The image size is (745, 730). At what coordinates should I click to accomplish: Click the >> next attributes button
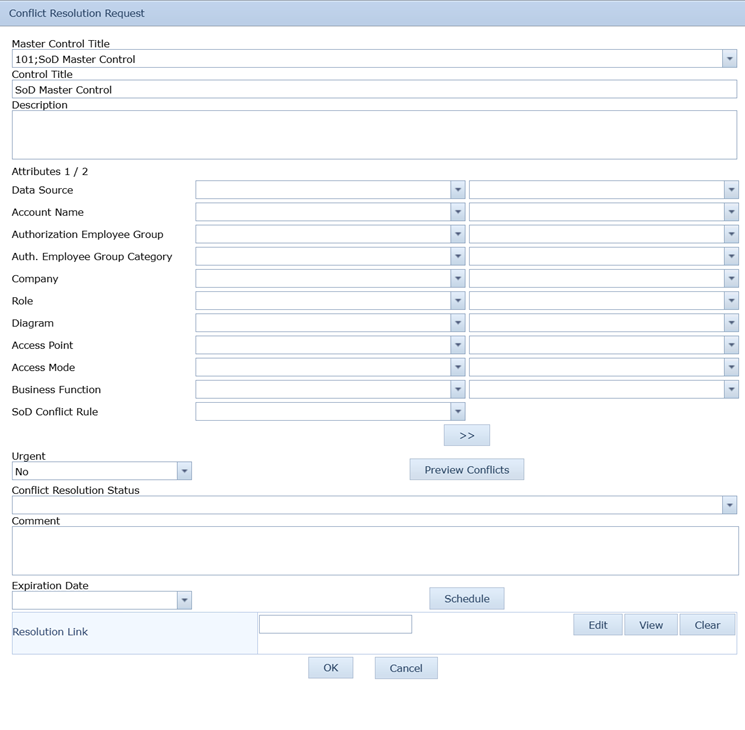coord(467,436)
